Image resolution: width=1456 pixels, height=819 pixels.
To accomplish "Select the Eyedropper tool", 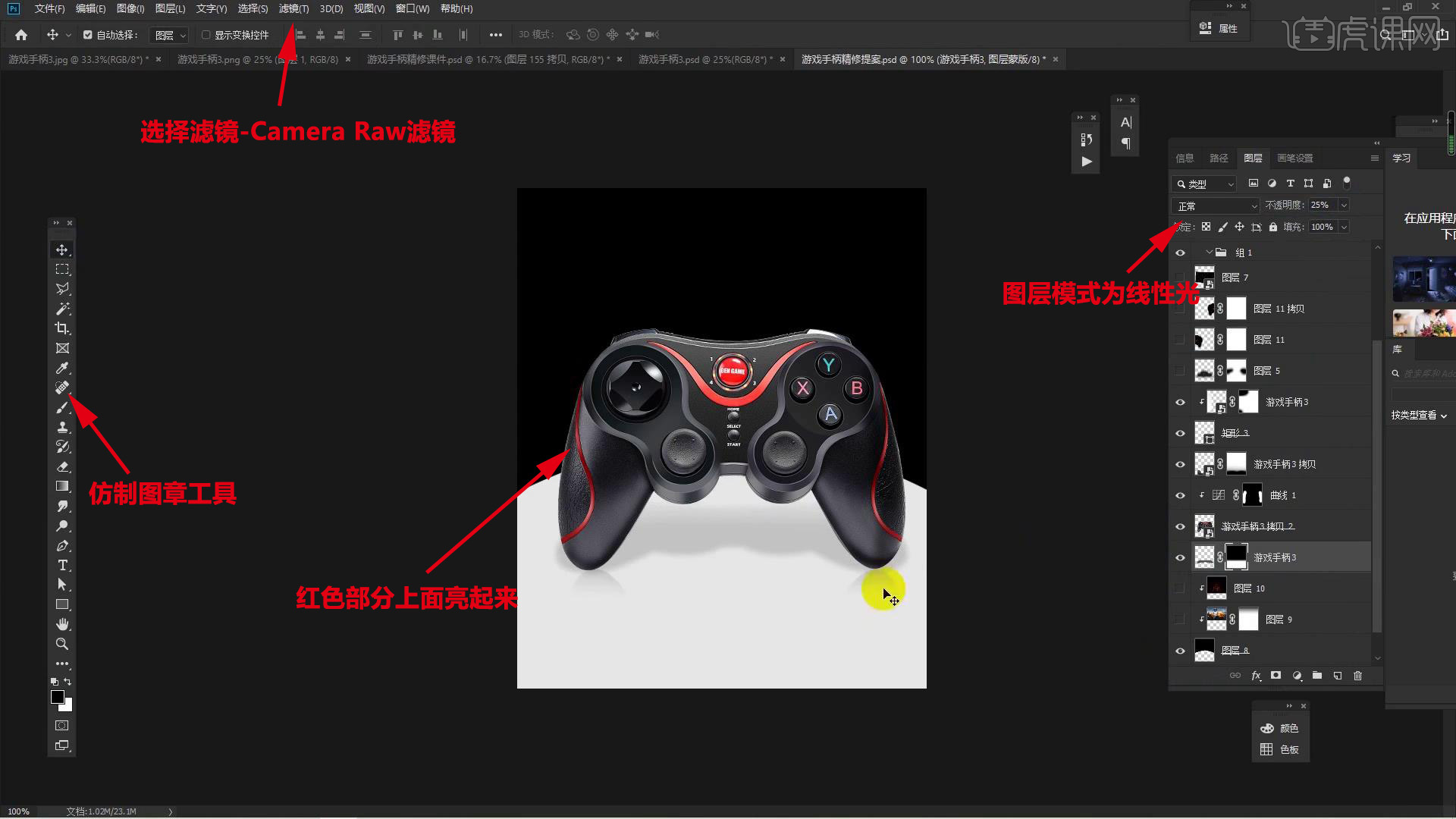I will point(62,368).
